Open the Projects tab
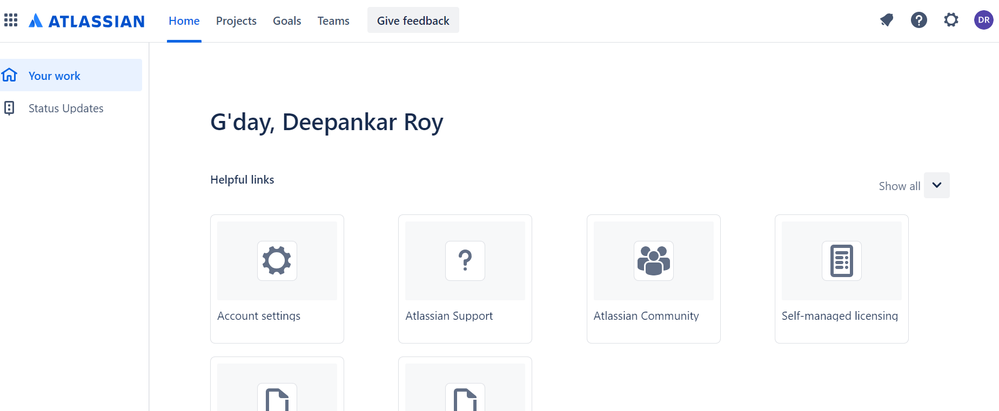999x411 pixels. point(236,21)
